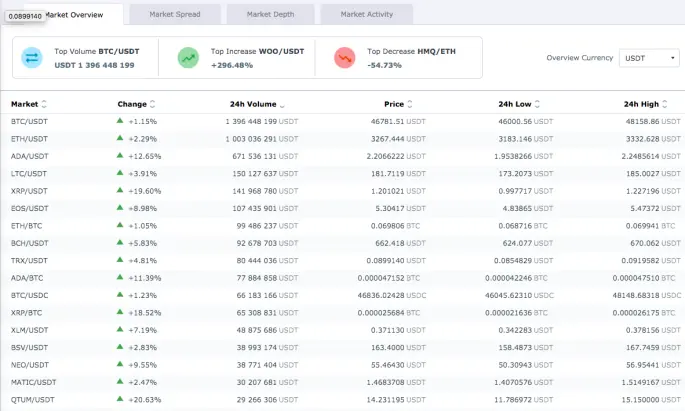Viewport: 685px width, 411px height.
Task: Select the BCH/USDT market name
Action: [30, 243]
